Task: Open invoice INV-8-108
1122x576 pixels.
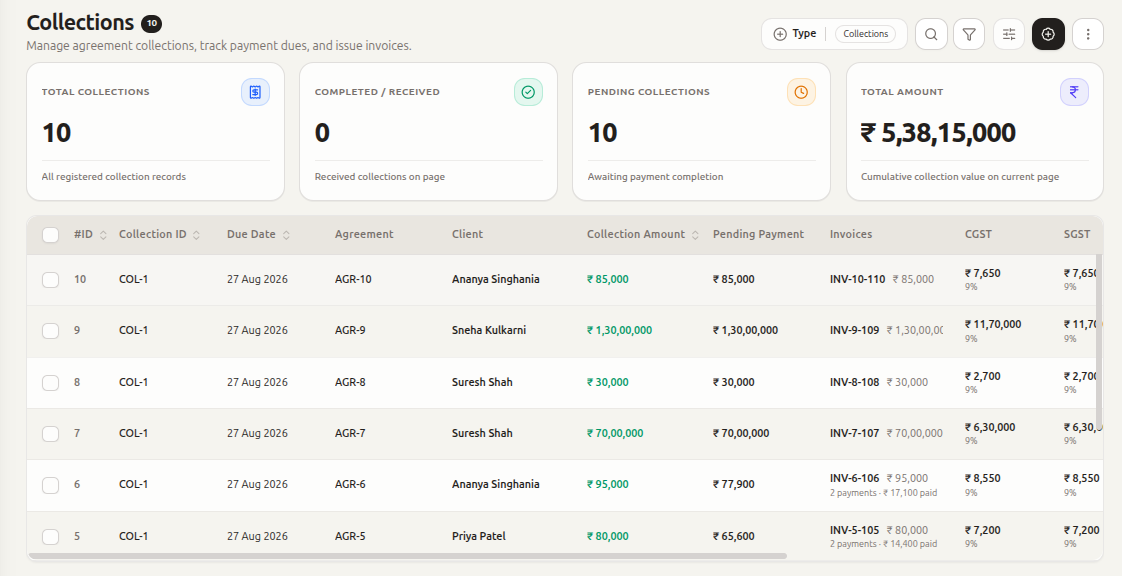Action: pyautogui.click(x=854, y=382)
